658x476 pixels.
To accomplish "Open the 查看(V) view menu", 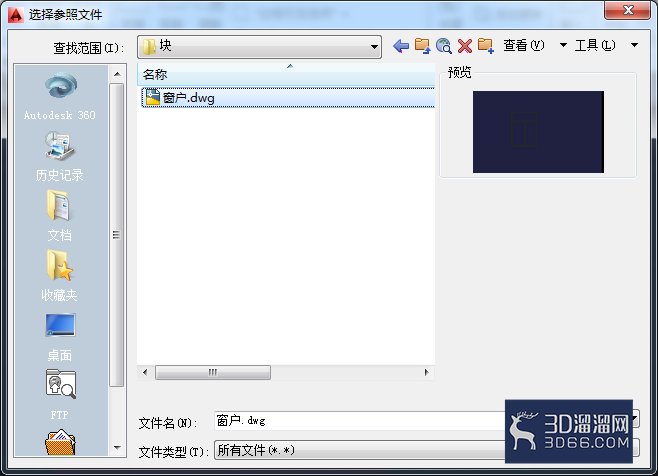I will [x=524, y=45].
